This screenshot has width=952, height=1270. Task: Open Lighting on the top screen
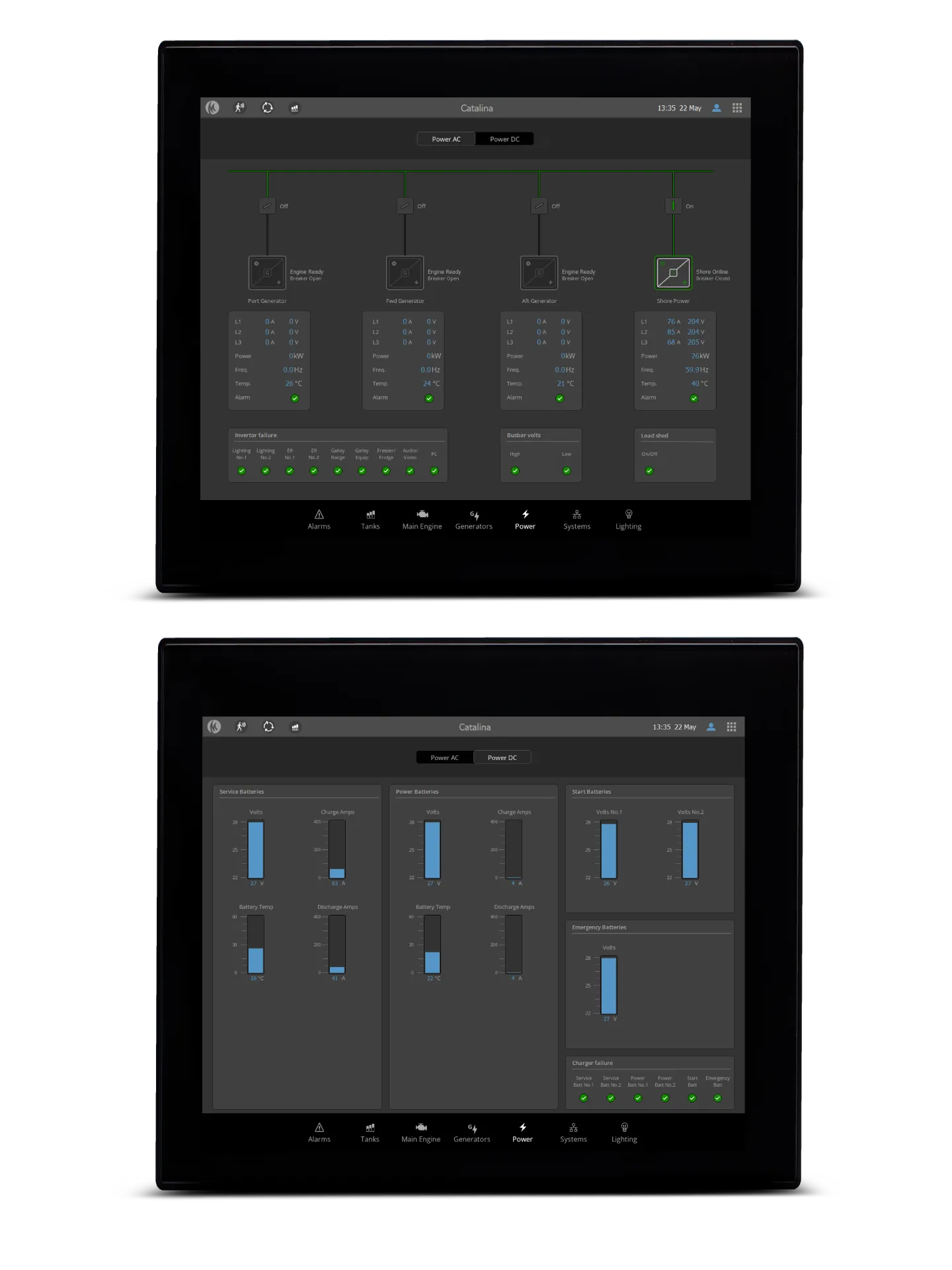pyautogui.click(x=628, y=520)
